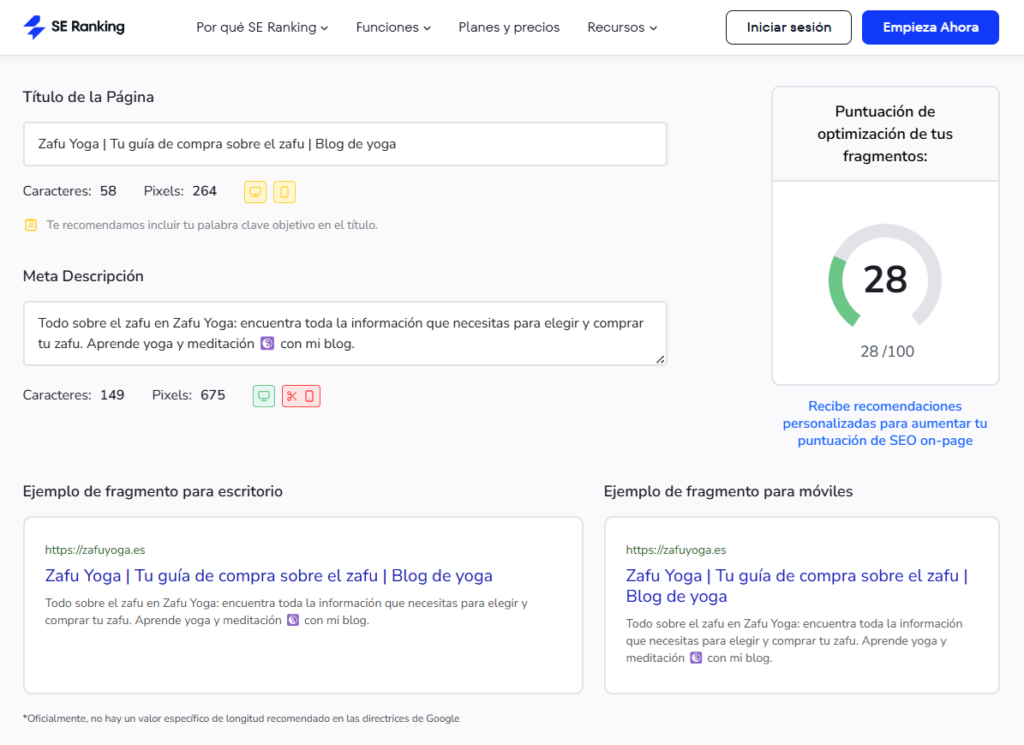Open the personalized SEO recommendations link

point(885,423)
